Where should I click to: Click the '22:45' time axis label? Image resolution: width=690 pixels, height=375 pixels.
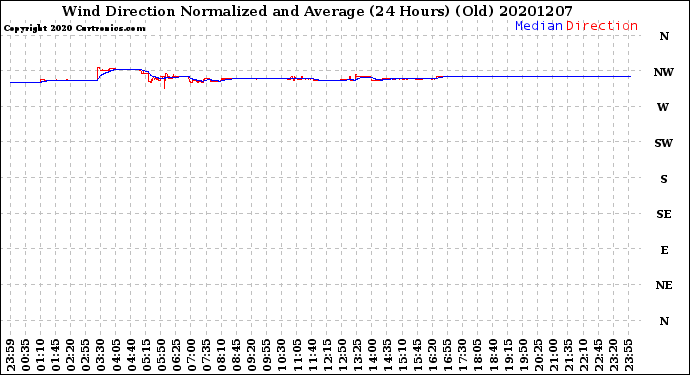[598, 355]
